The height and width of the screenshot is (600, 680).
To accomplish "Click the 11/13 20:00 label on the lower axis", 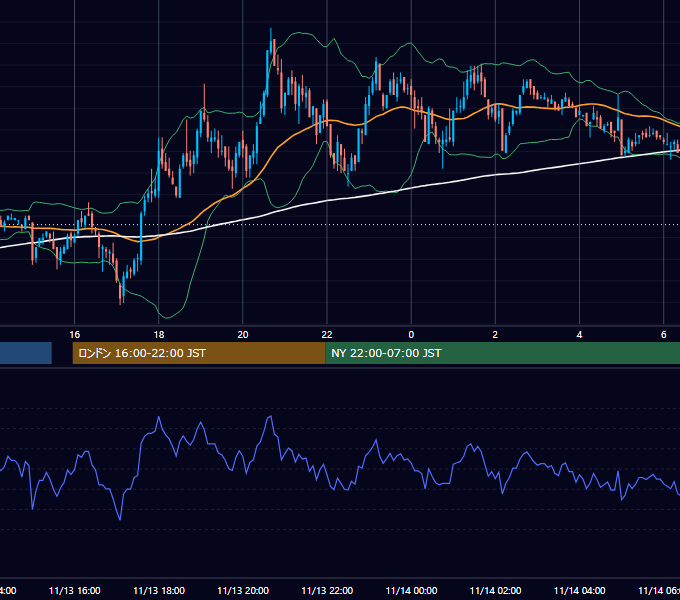I will pos(243,590).
